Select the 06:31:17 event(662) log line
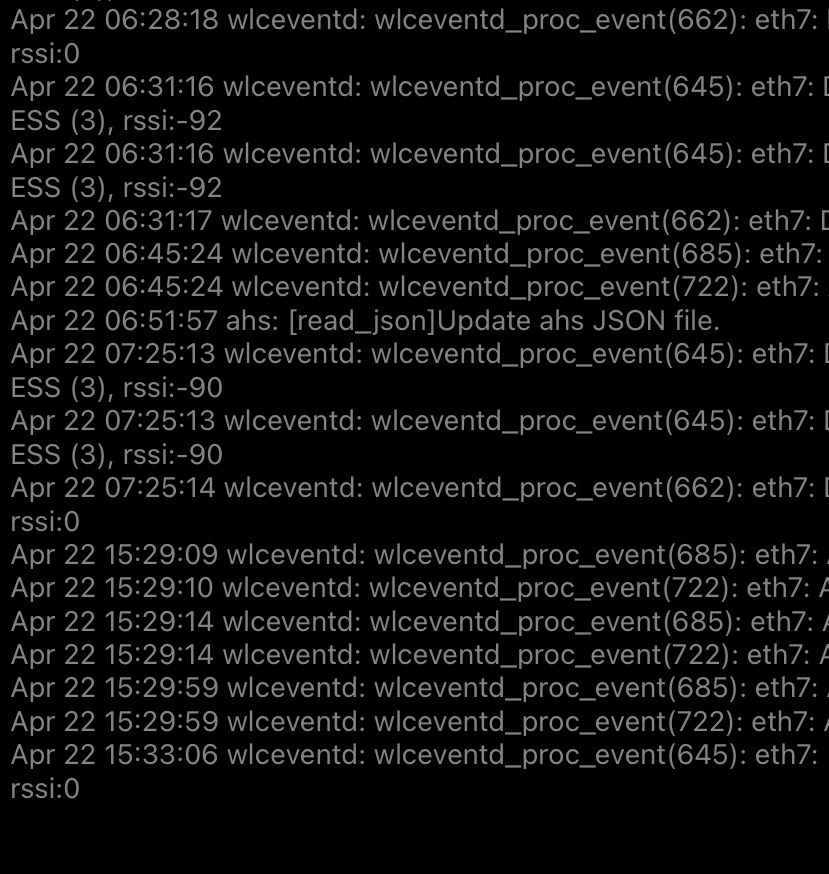 pos(419,221)
